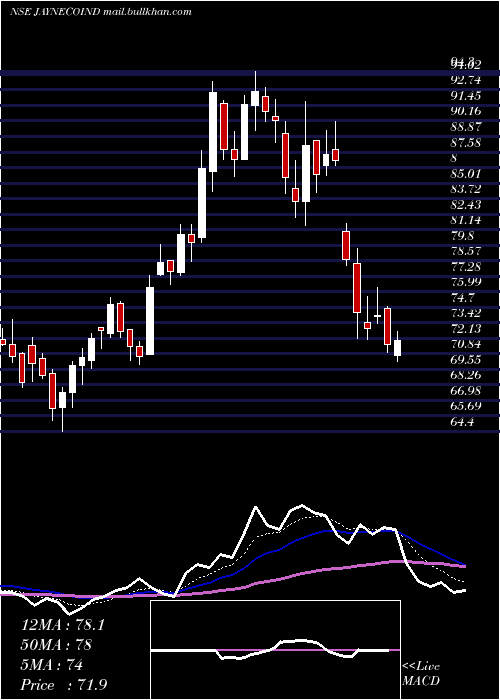Select the 82.43 price axis label
The width and height of the screenshot is (500, 700).
(x=465, y=205)
